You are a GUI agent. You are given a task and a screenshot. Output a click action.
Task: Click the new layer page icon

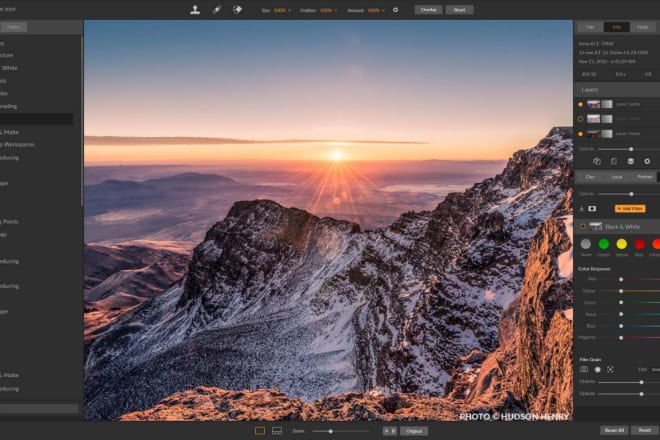pyautogui.click(x=614, y=161)
